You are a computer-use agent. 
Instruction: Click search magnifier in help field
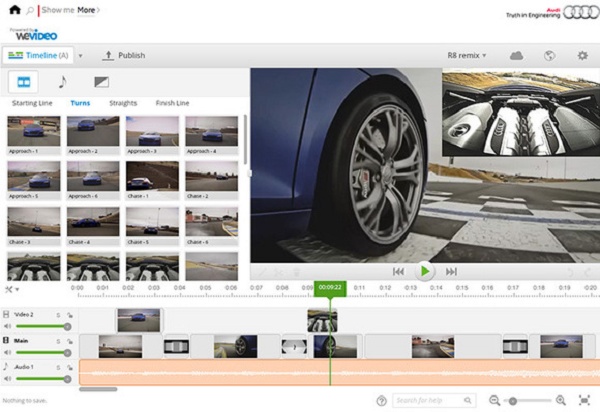468,400
